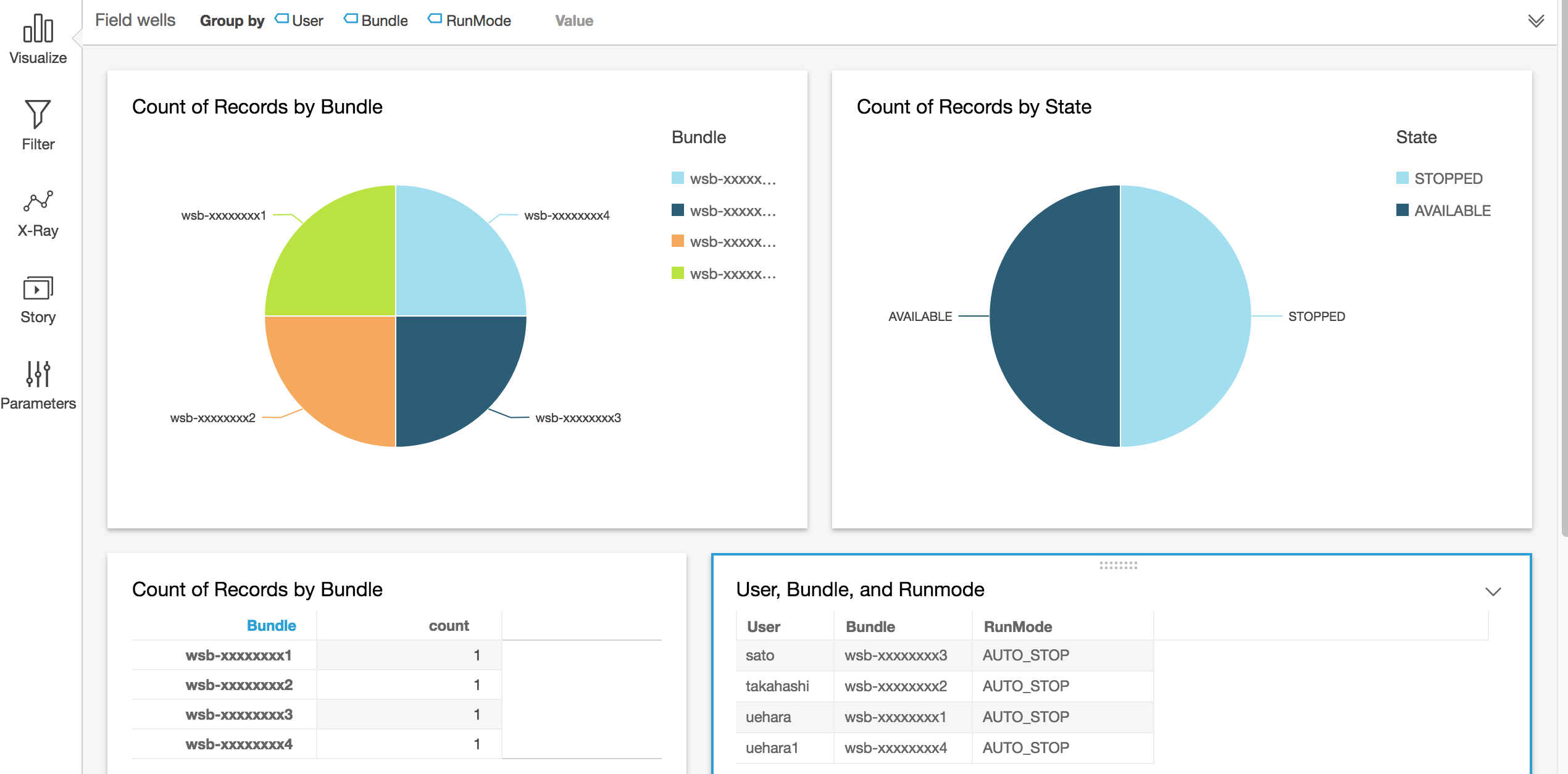Open the User, Bundle, and Runmode visual menu

[x=1493, y=591]
